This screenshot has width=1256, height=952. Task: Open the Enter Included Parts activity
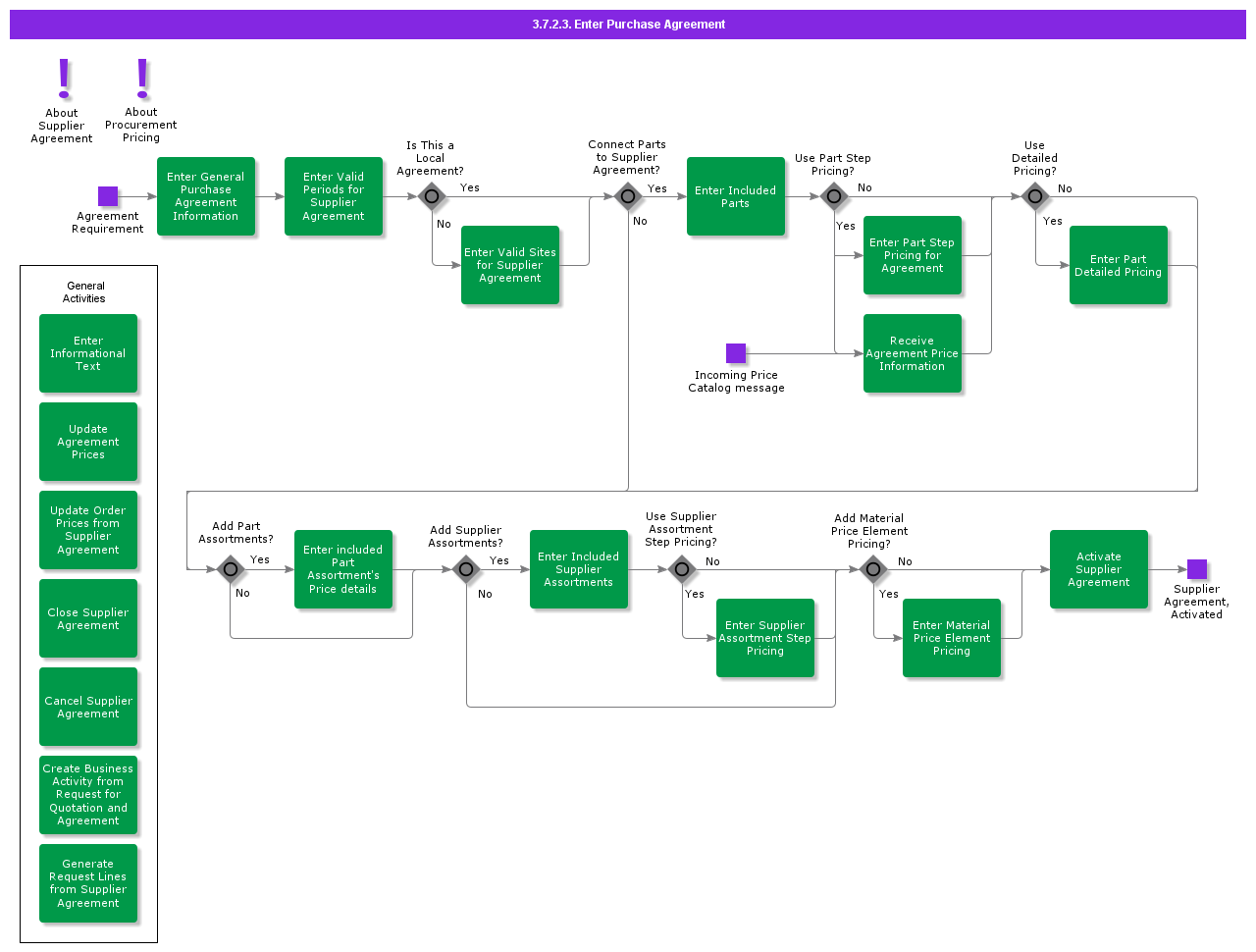tap(736, 196)
